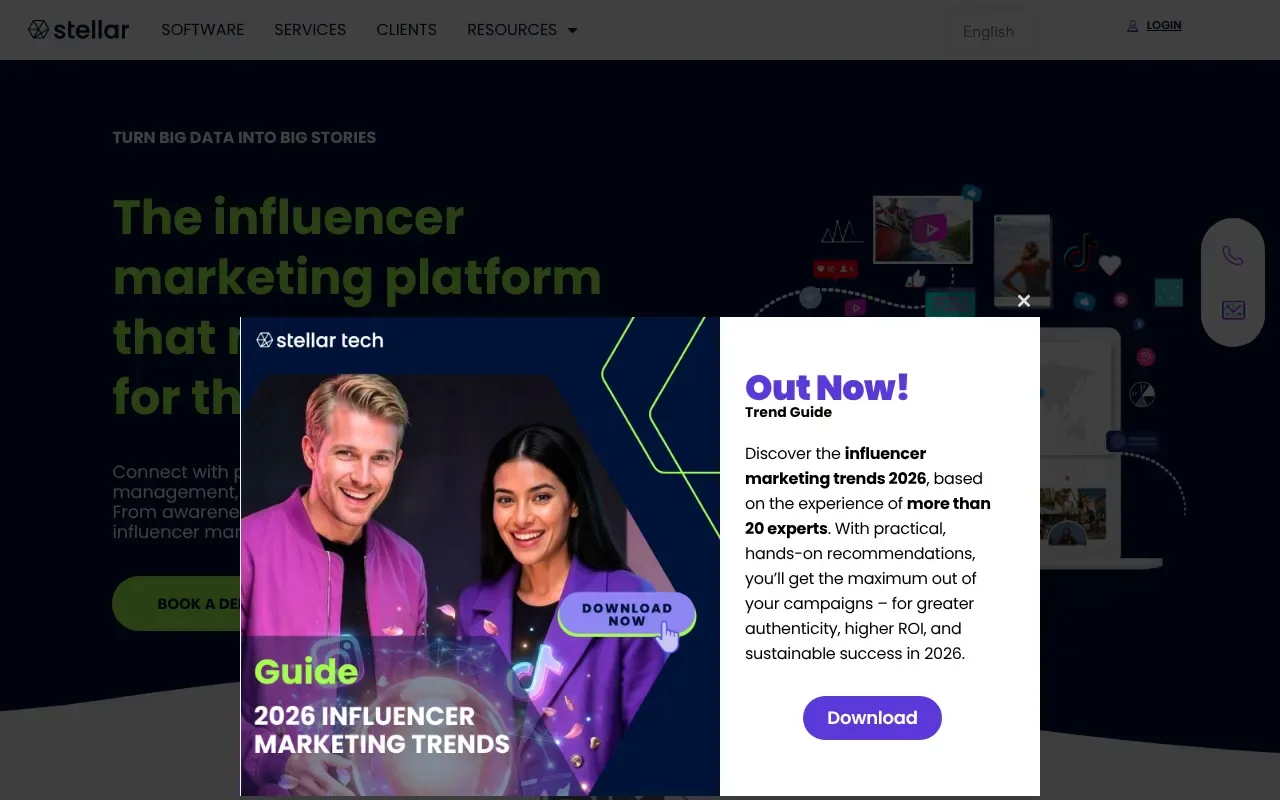Click the stellar logo in header
The height and width of the screenshot is (800, 1280).
click(x=79, y=30)
